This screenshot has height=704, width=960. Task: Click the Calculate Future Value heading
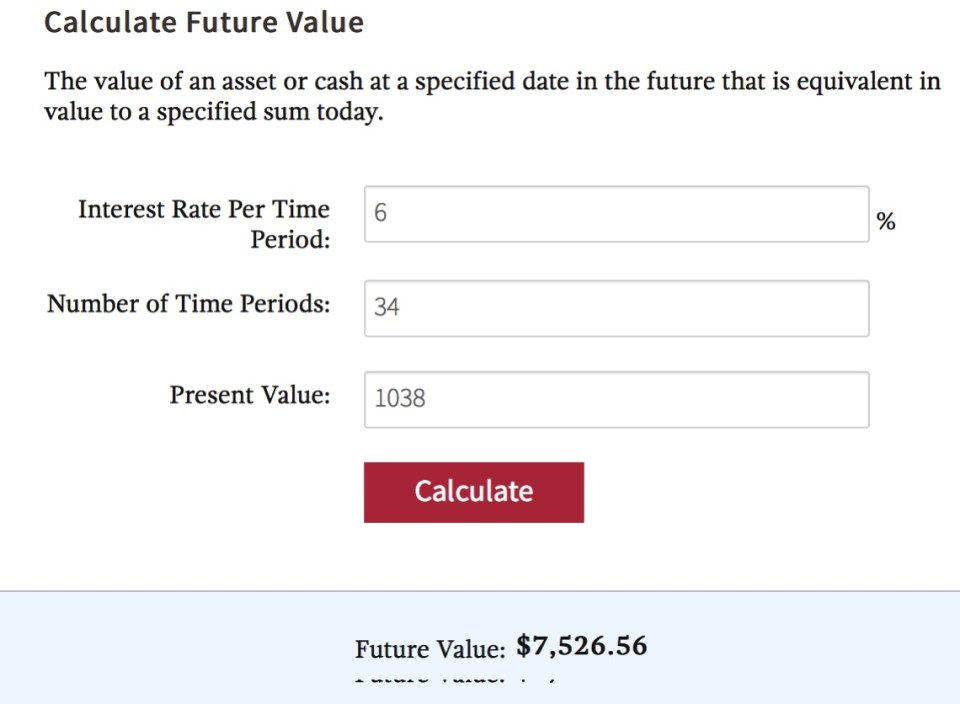coord(203,22)
